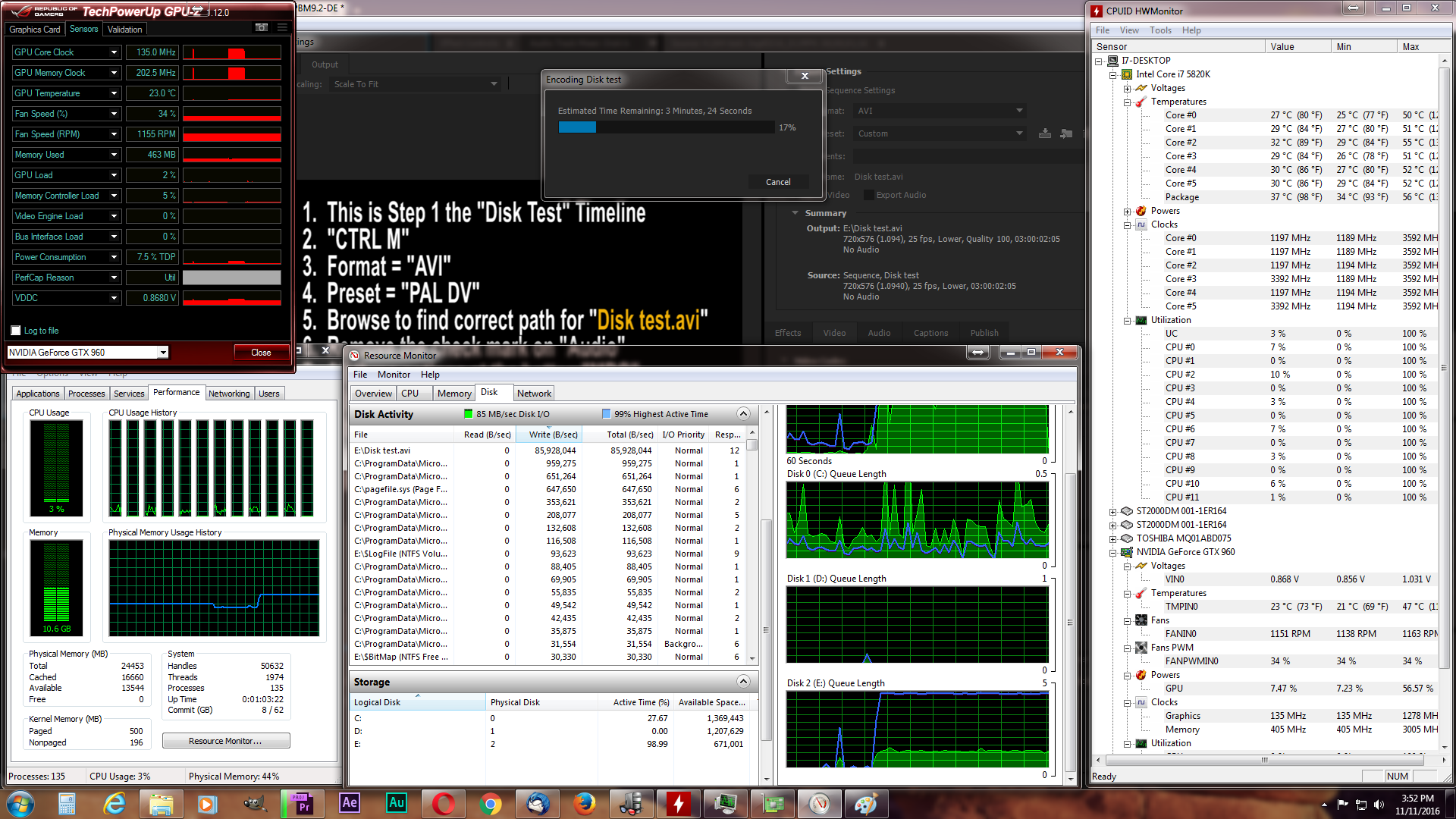
Task: Collapse the Storage section chevron
Action: tap(743, 682)
